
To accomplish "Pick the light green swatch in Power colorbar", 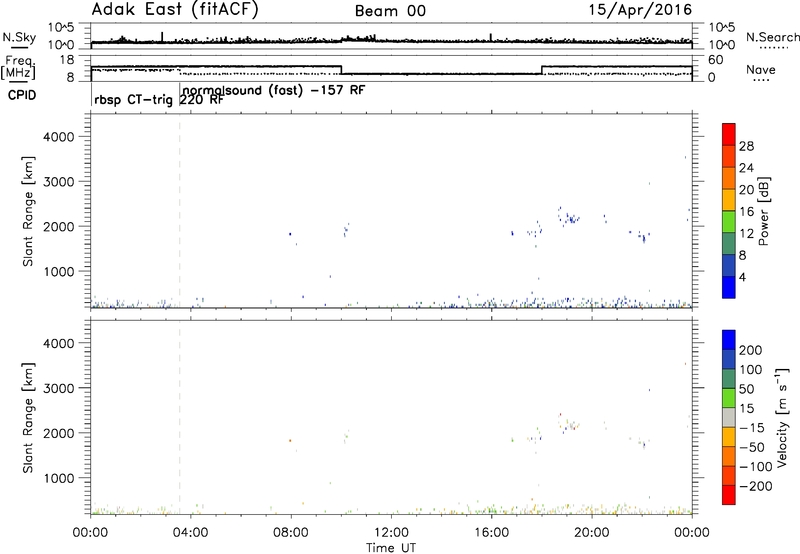I will point(729,222).
